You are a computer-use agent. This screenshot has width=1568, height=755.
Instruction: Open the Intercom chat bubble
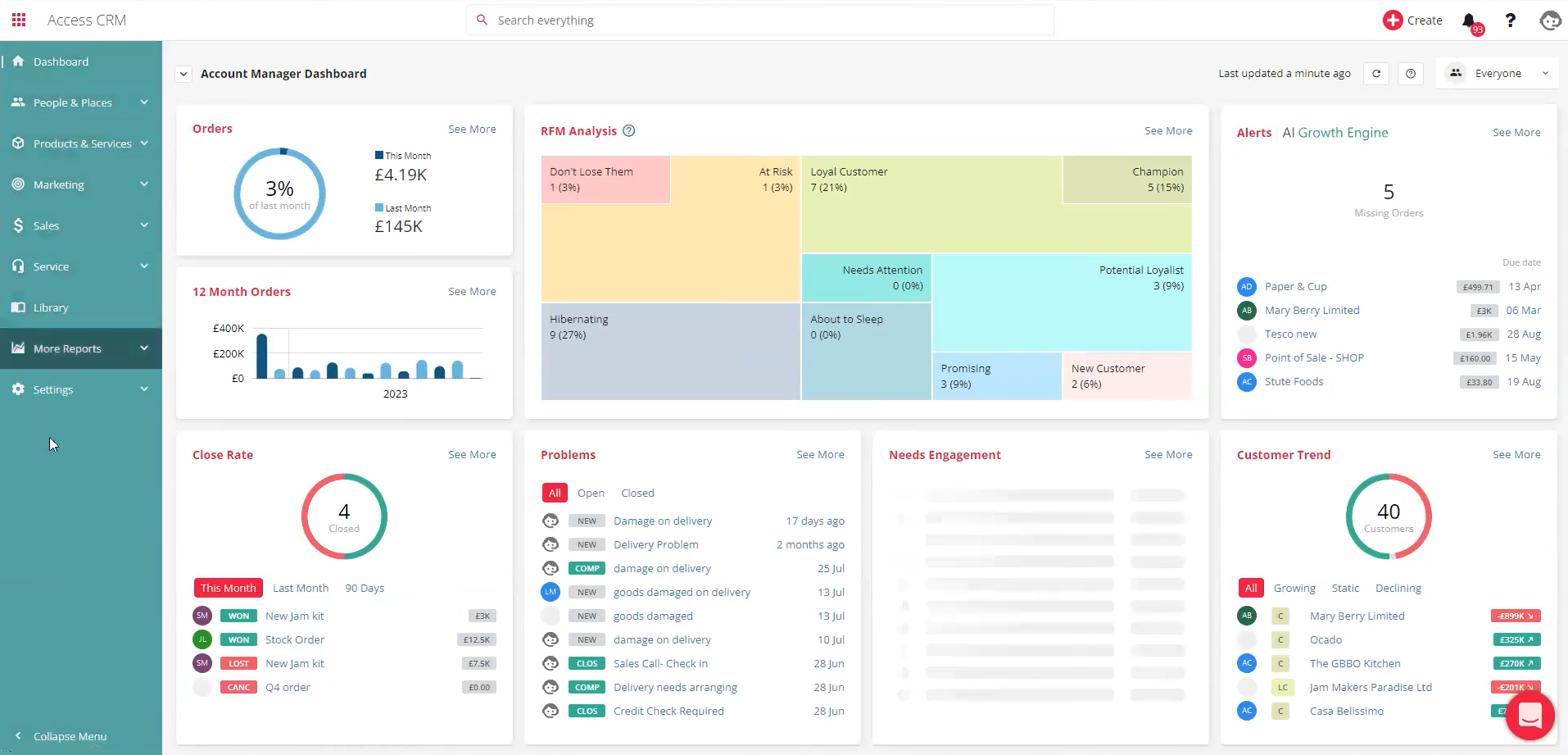[1529, 716]
